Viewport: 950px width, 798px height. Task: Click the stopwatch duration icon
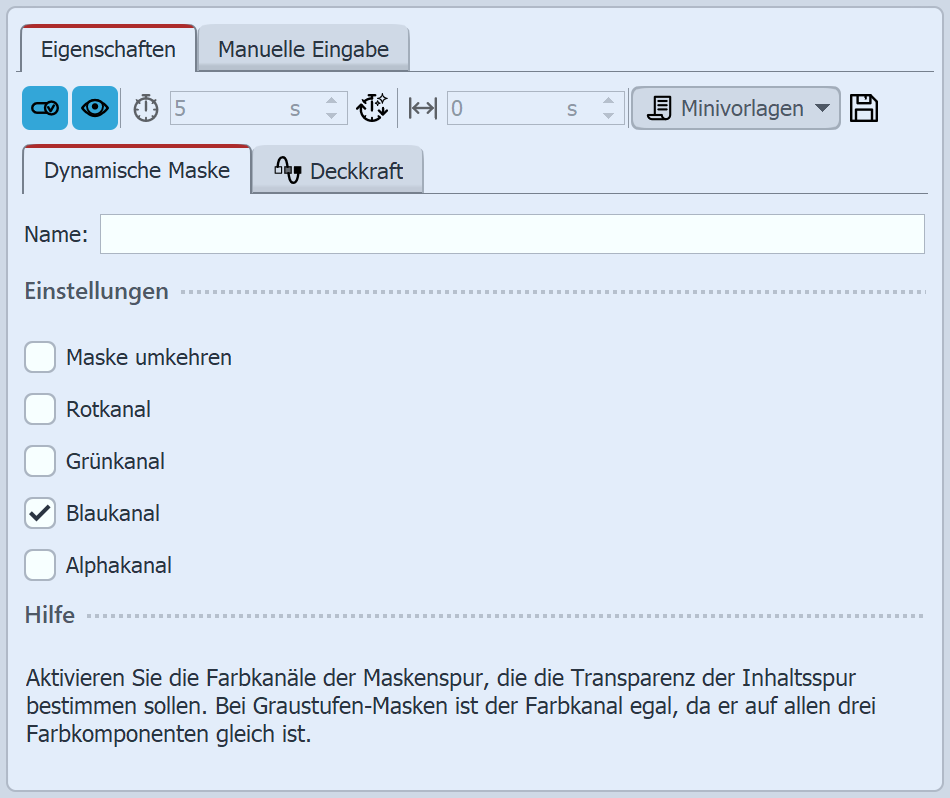coord(145,108)
